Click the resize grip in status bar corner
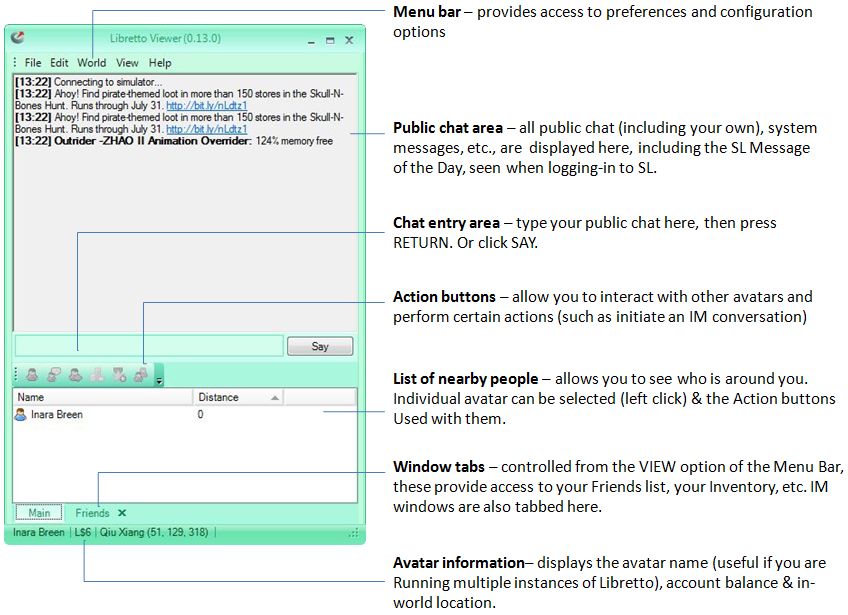This screenshot has width=848, height=615. coord(352,534)
